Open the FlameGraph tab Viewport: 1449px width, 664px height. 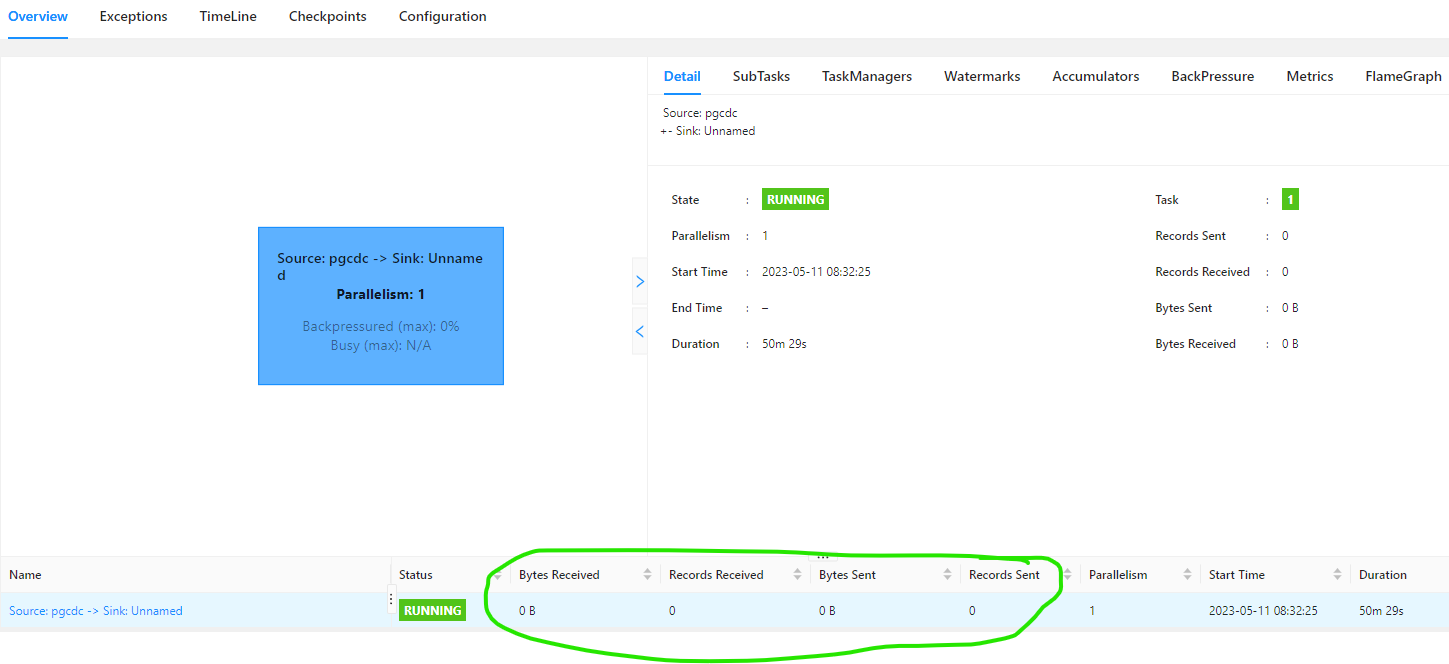1403,76
